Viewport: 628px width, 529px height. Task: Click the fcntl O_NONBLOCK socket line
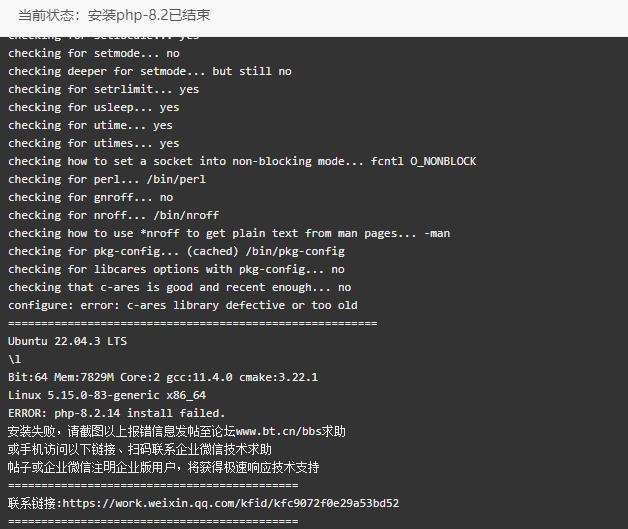point(242,161)
